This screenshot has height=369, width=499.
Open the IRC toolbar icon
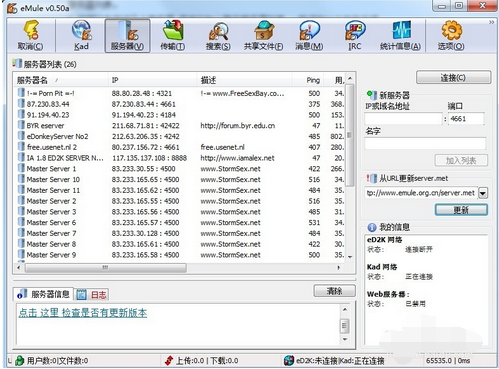[355, 31]
